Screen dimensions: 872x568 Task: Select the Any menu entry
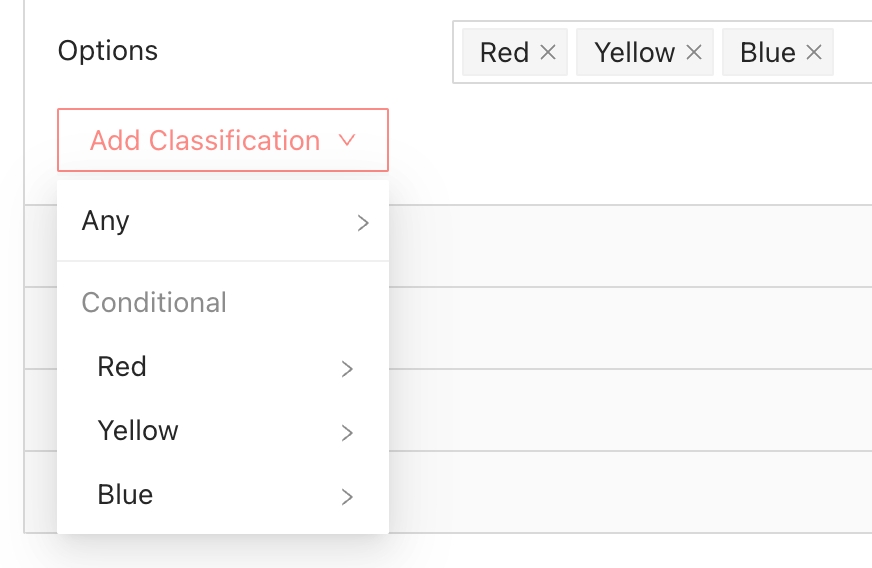[x=106, y=221]
